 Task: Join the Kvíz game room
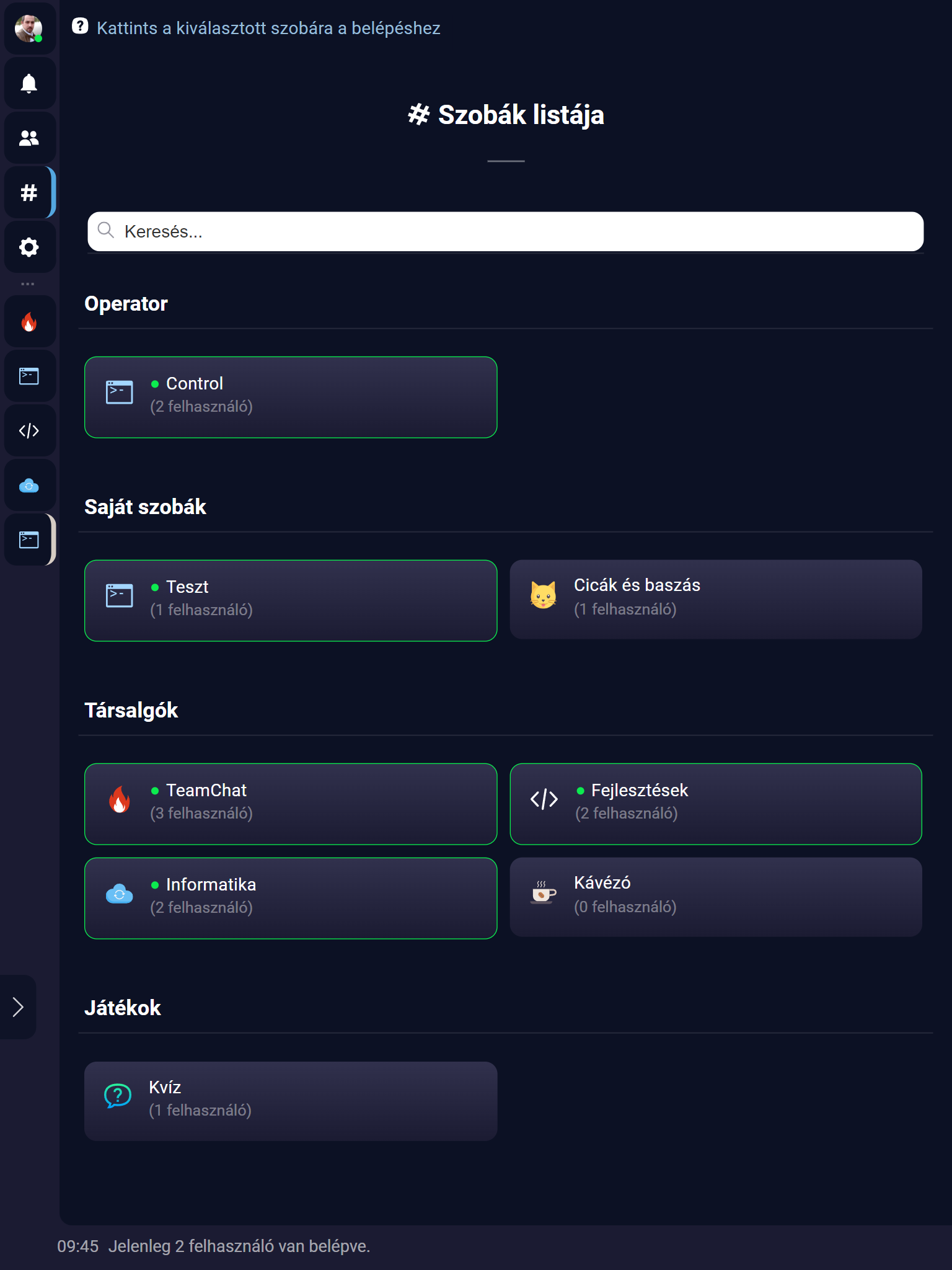click(x=291, y=1101)
